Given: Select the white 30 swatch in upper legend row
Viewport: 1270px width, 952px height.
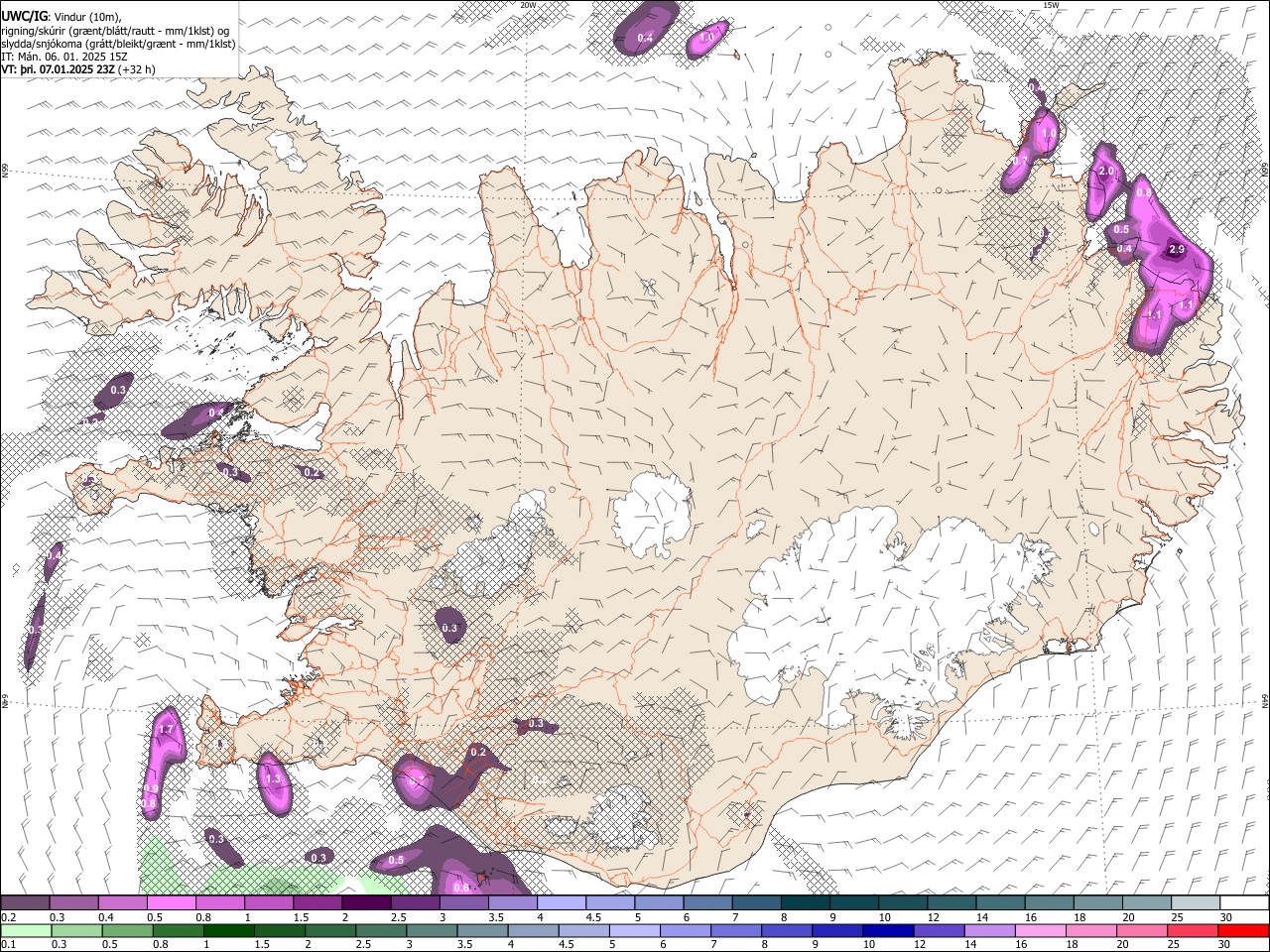Looking at the screenshot, I should point(1243,903).
